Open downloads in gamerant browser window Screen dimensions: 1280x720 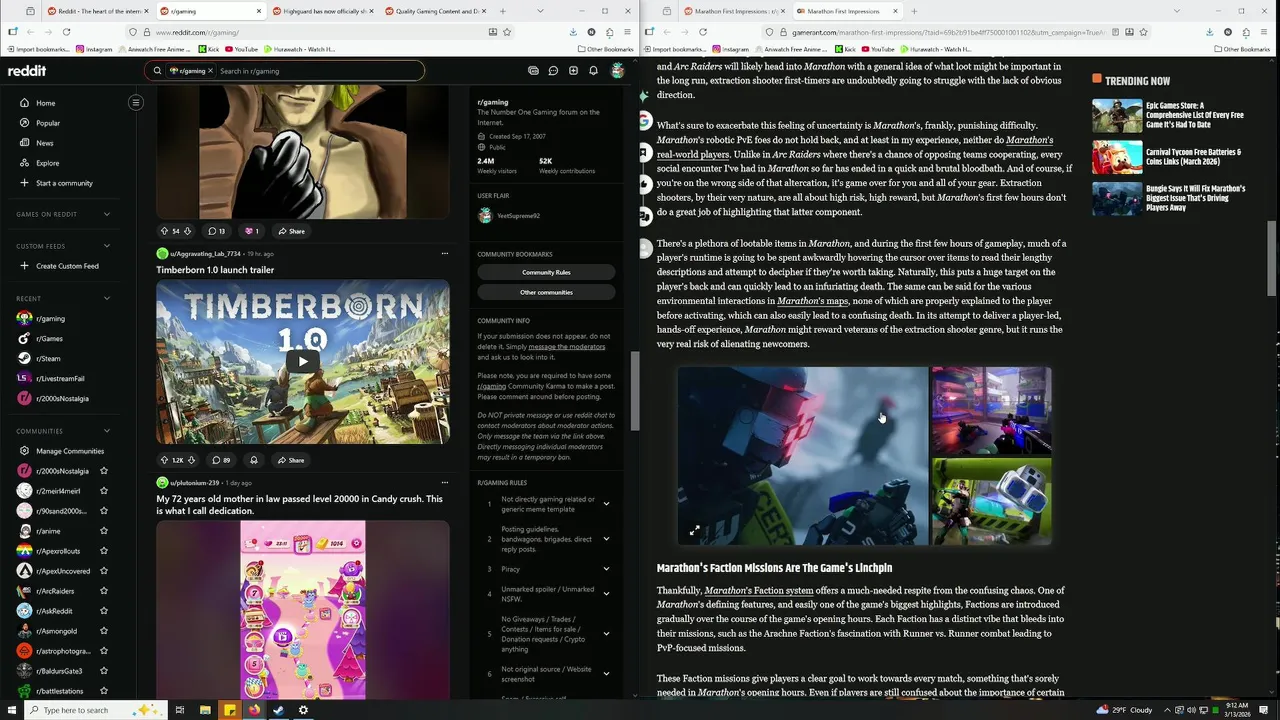1210,32
